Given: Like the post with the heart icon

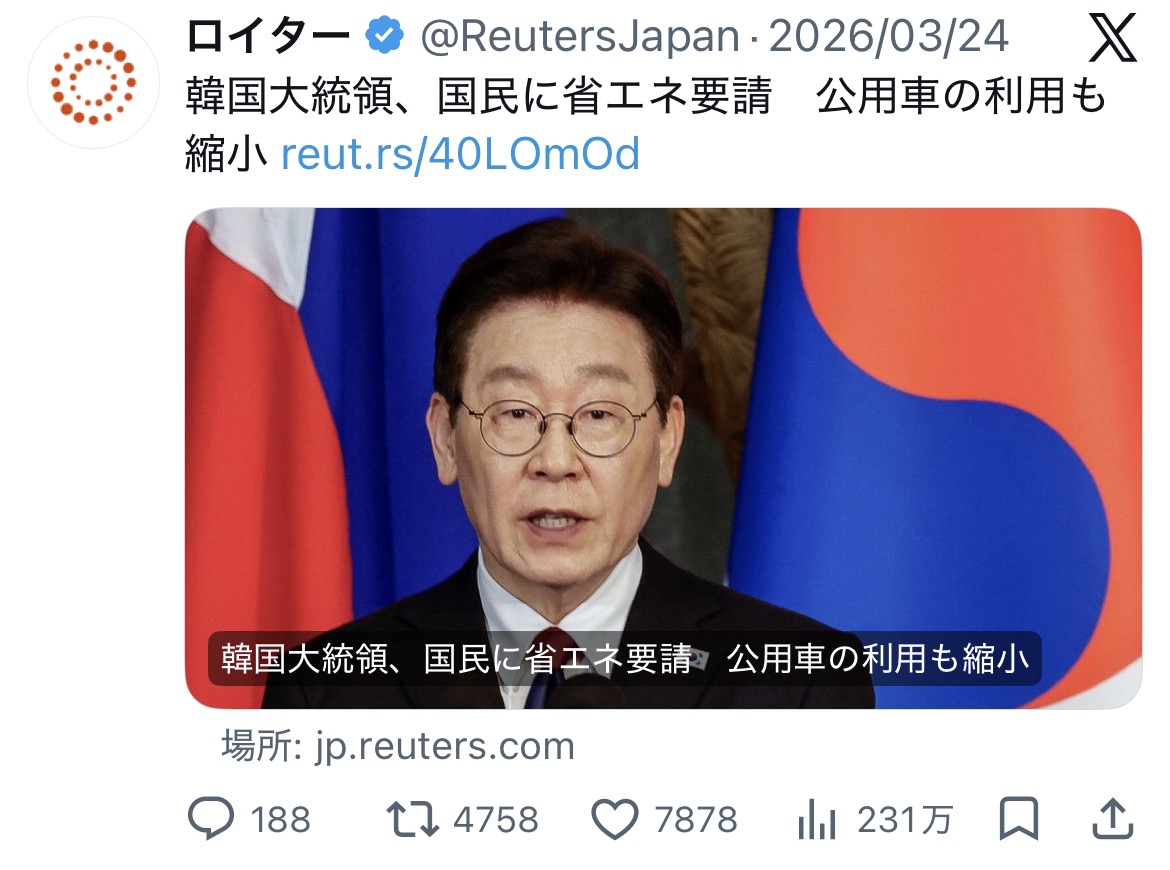Looking at the screenshot, I should [615, 819].
